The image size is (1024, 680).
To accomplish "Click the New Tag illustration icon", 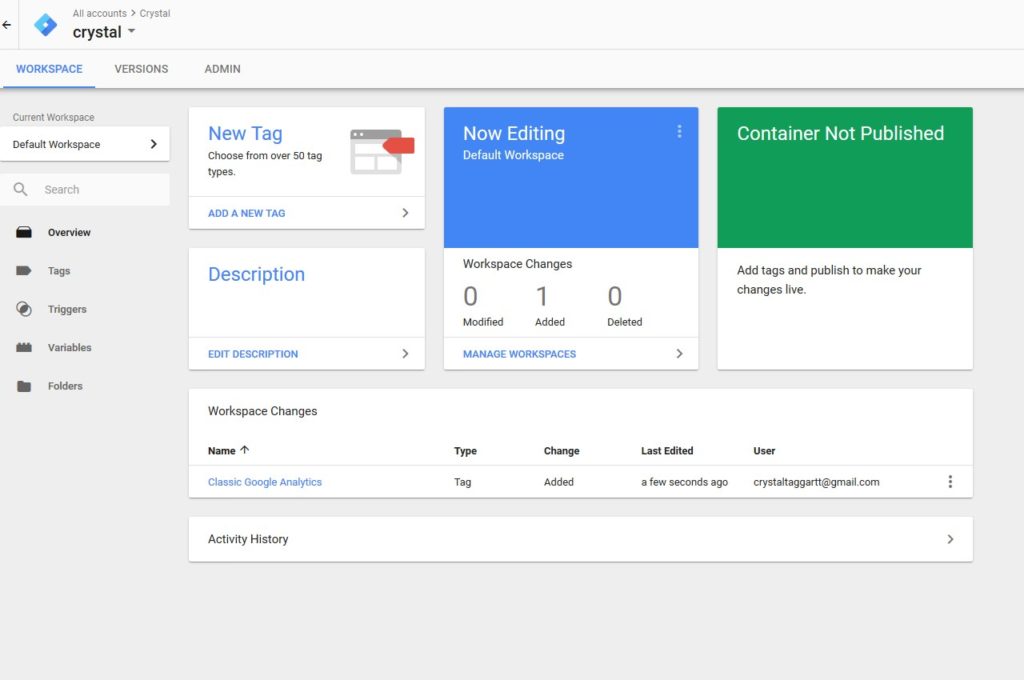I will [382, 152].
